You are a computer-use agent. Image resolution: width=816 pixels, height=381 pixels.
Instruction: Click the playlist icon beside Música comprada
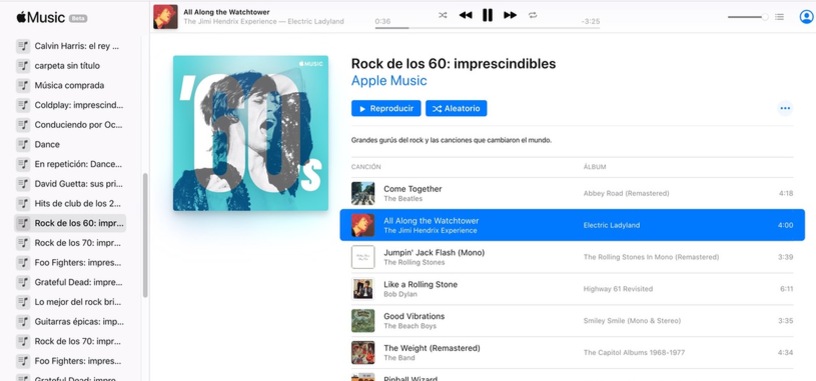[23, 85]
